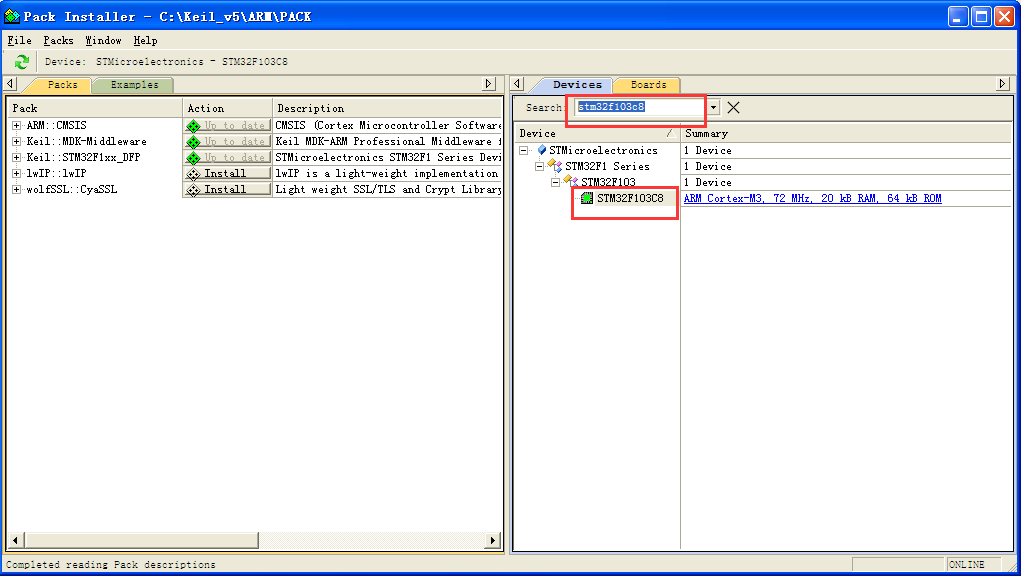Expand the wolfSSL::CyaSSL pack
The height and width of the screenshot is (576, 1021).
click(16, 190)
